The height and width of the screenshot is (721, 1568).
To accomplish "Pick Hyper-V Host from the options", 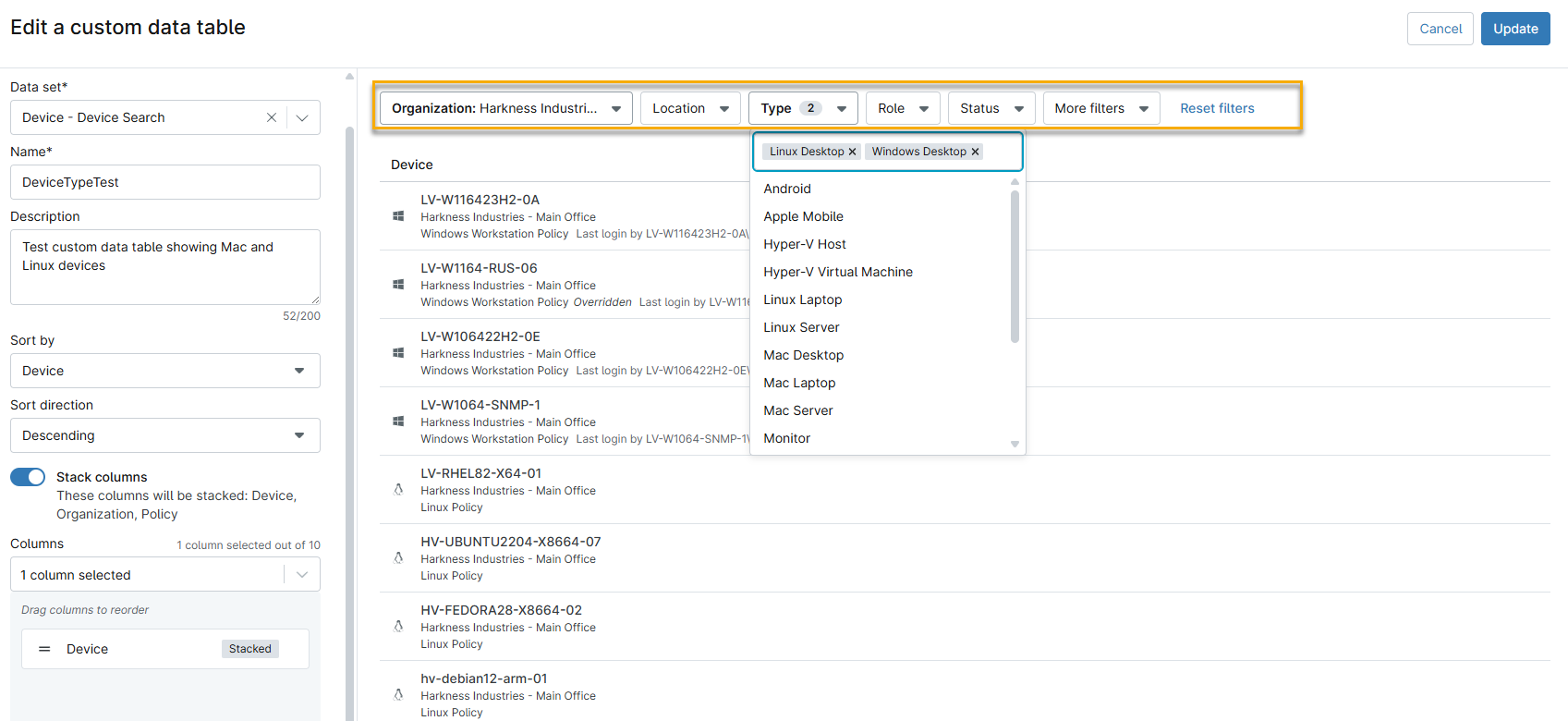I will coord(804,244).
